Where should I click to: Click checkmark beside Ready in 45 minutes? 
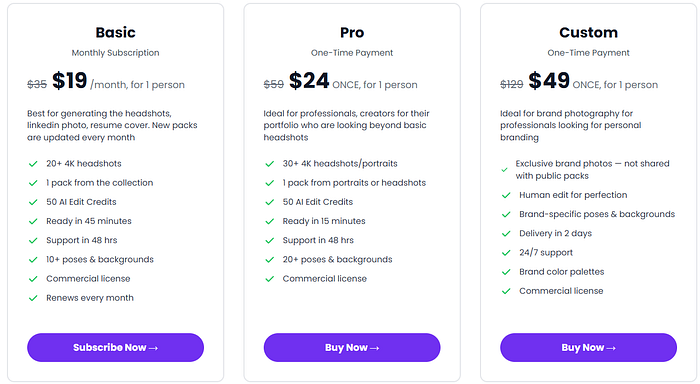[x=33, y=221]
